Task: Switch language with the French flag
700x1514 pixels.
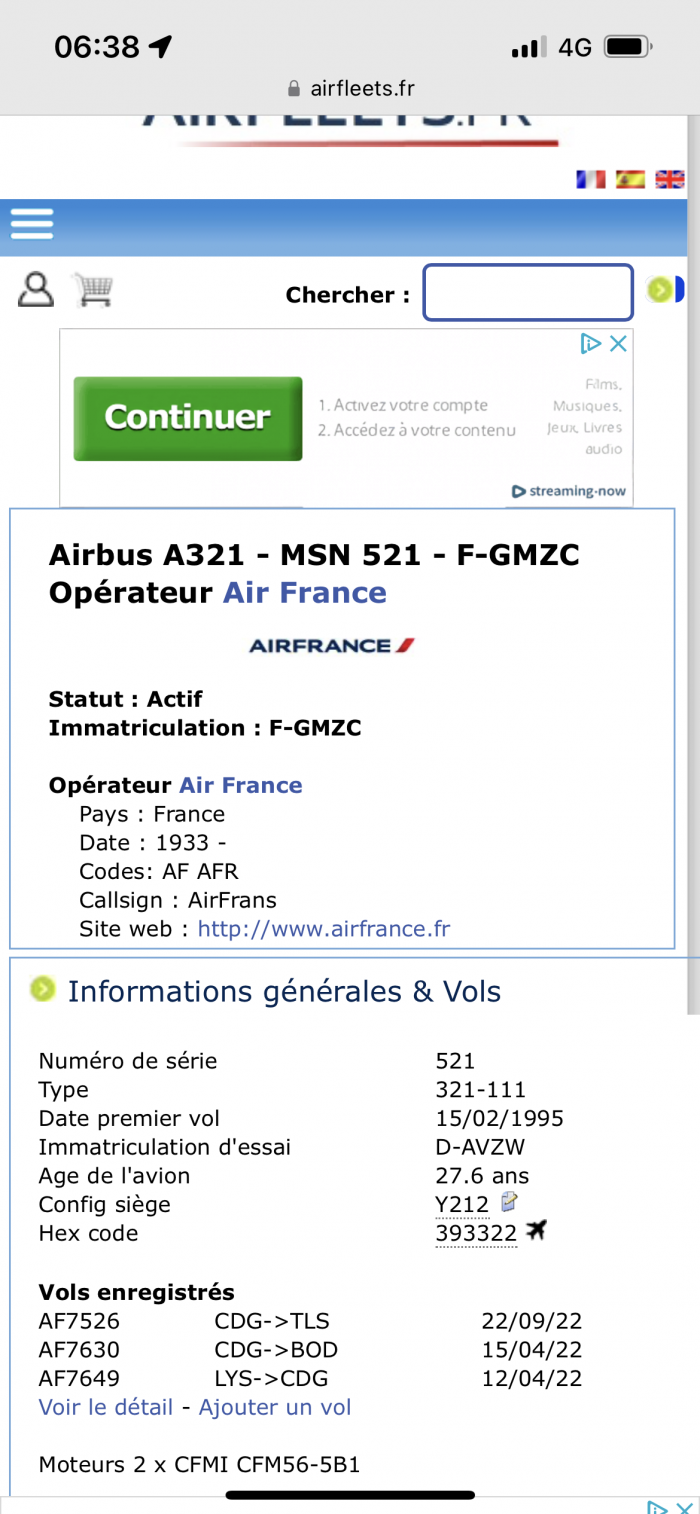Action: (591, 179)
